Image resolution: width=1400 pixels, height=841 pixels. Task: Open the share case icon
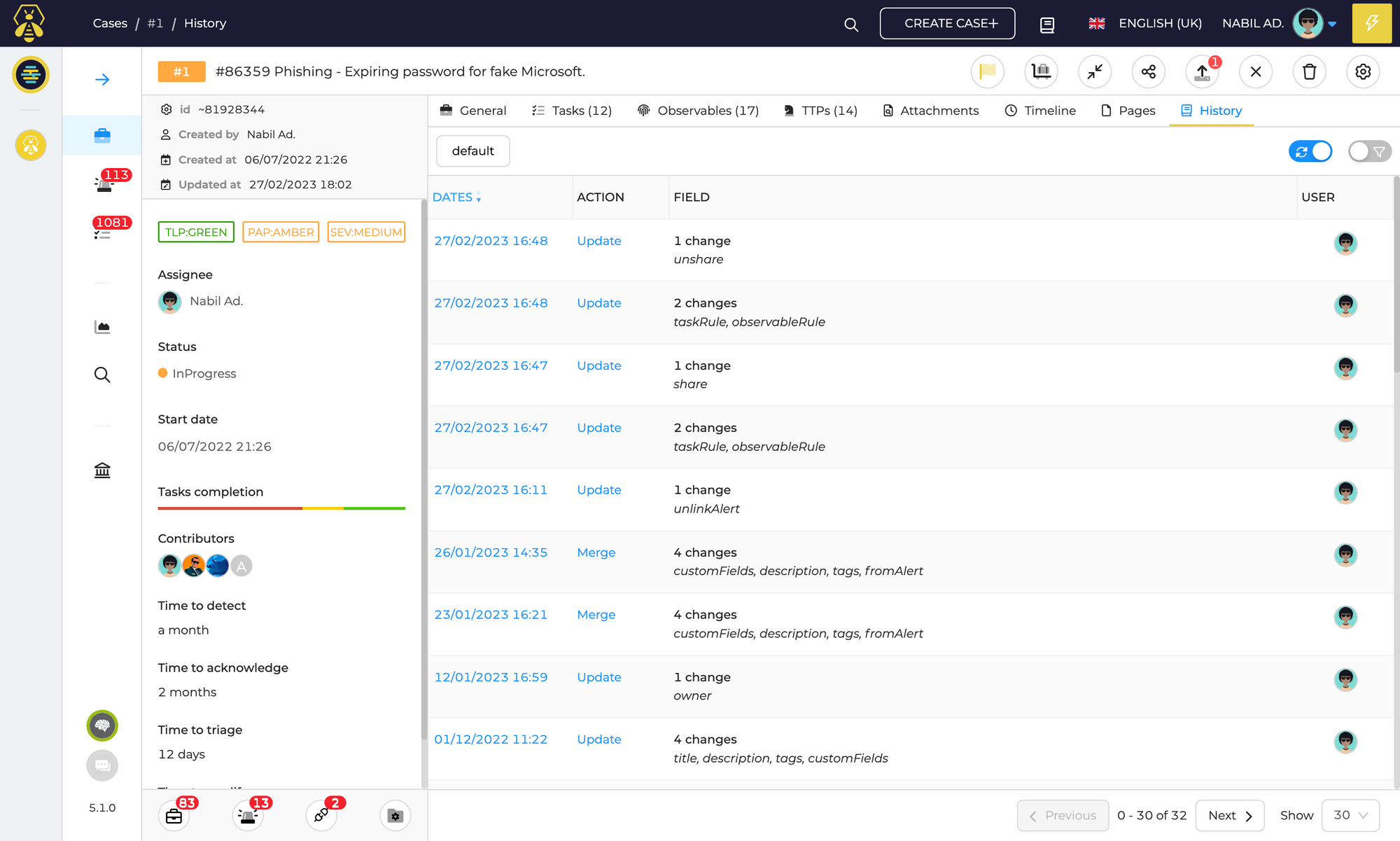pos(1149,71)
